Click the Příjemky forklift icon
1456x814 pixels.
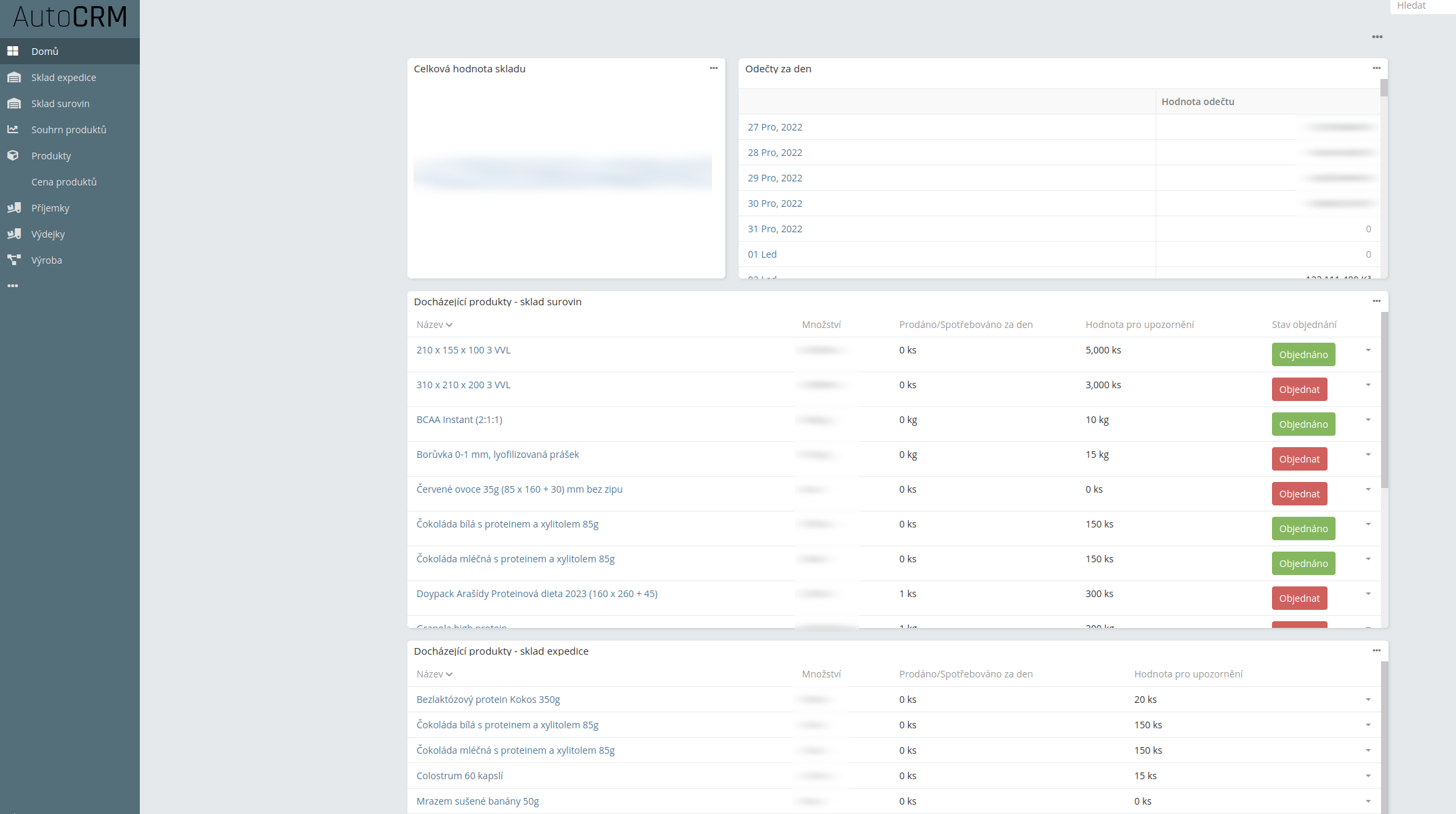13,208
